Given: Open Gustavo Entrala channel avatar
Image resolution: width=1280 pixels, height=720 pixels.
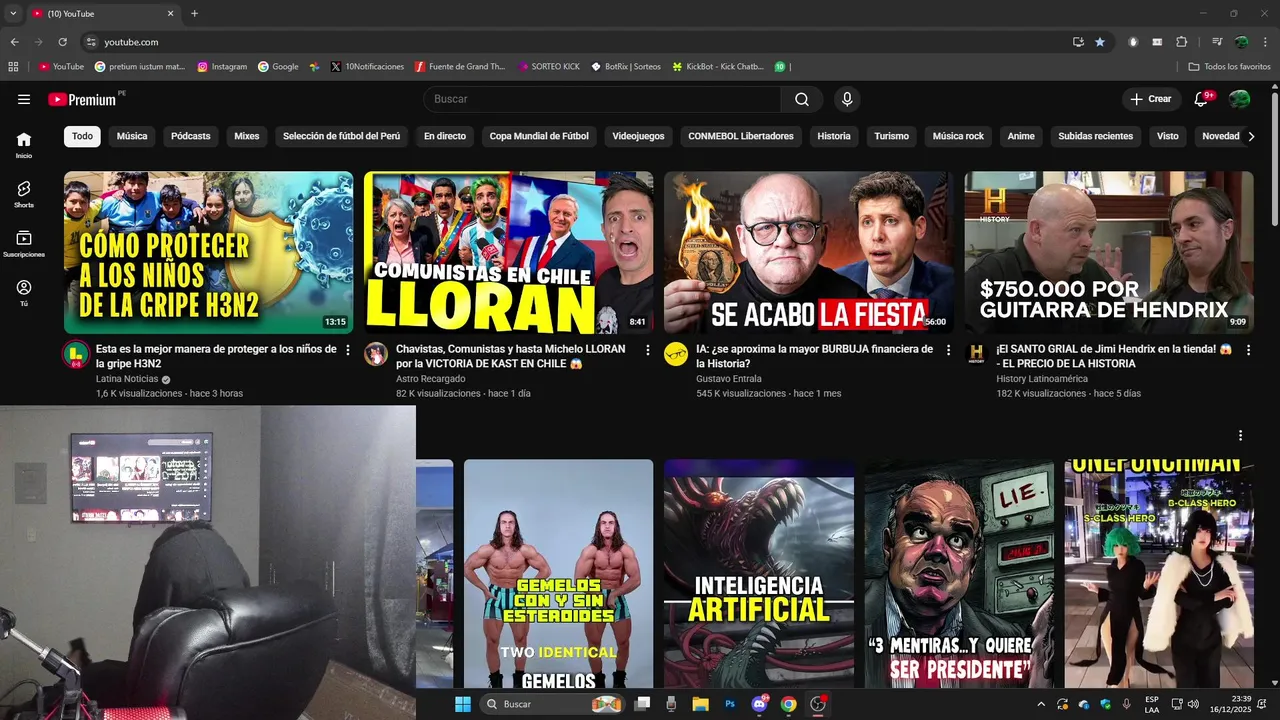Looking at the screenshot, I should point(676,354).
